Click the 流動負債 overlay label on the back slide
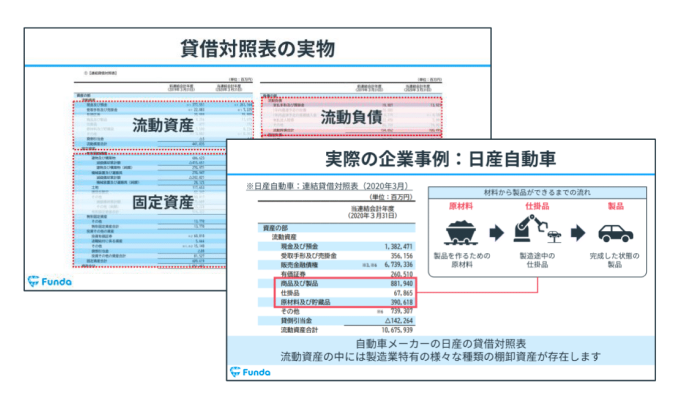The height and width of the screenshot is (400, 686). (x=351, y=117)
